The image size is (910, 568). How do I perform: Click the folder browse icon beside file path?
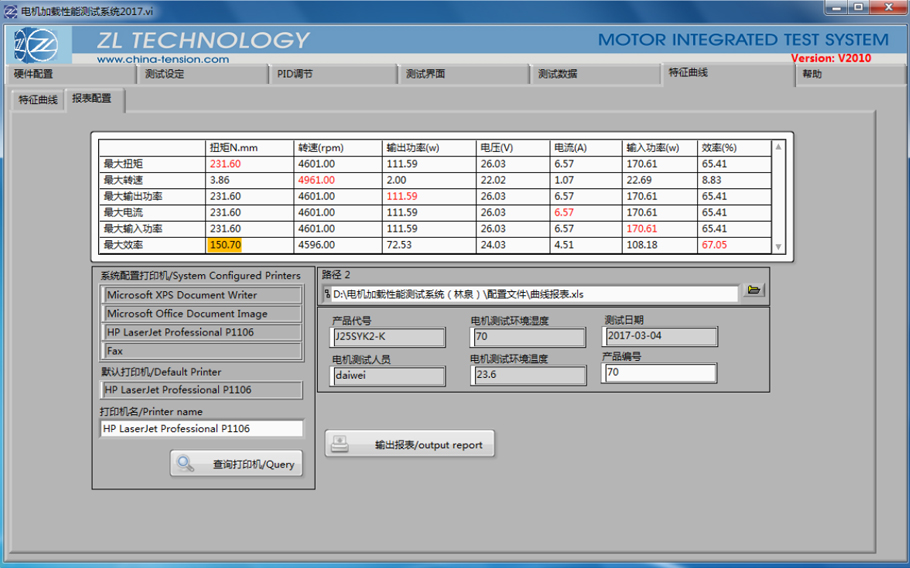pyautogui.click(x=754, y=291)
